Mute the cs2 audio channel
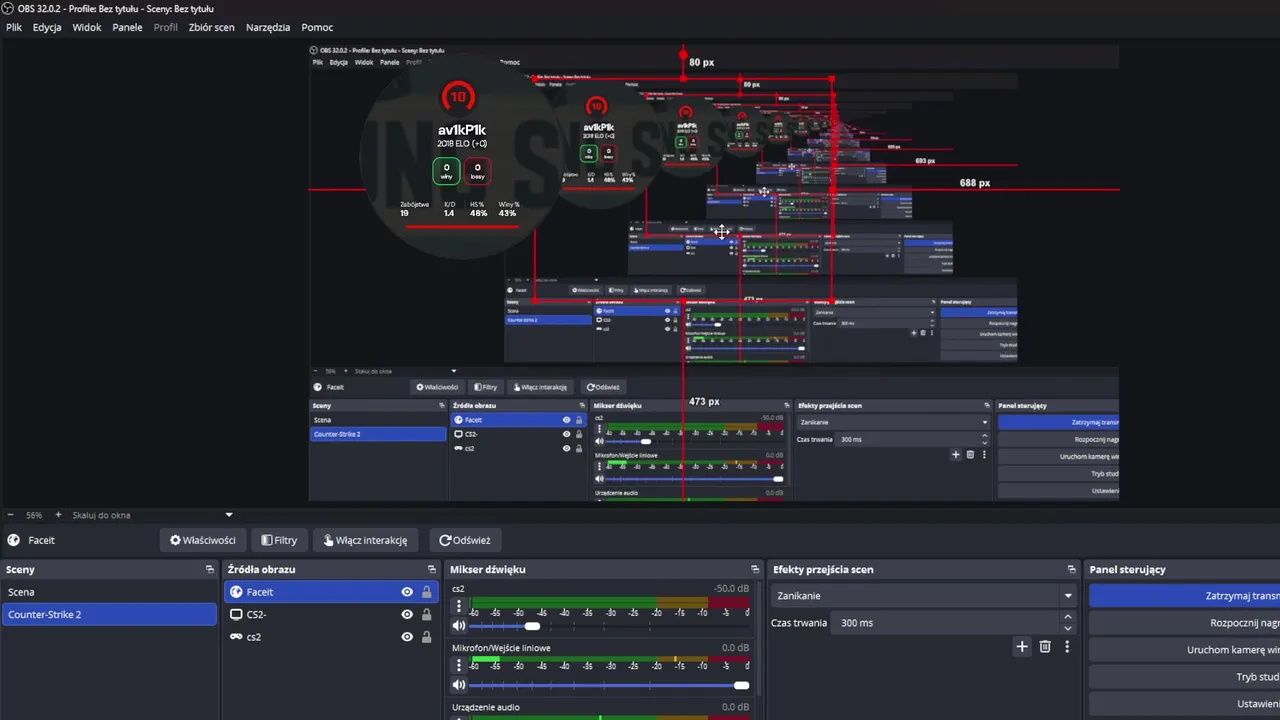 [x=459, y=626]
